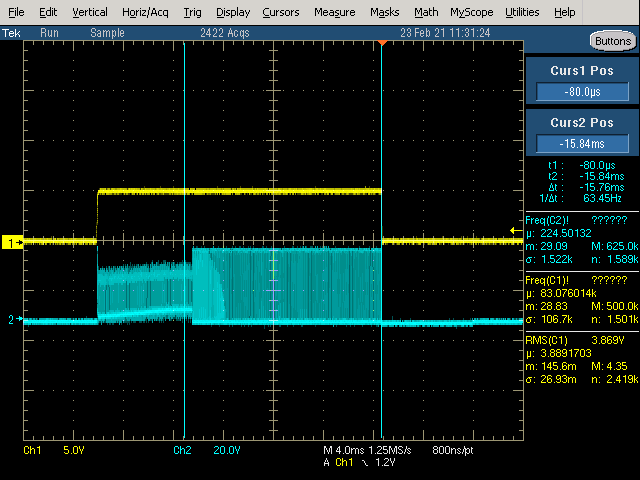
Task: Open the Horiz/Acq menu
Action: (145, 12)
